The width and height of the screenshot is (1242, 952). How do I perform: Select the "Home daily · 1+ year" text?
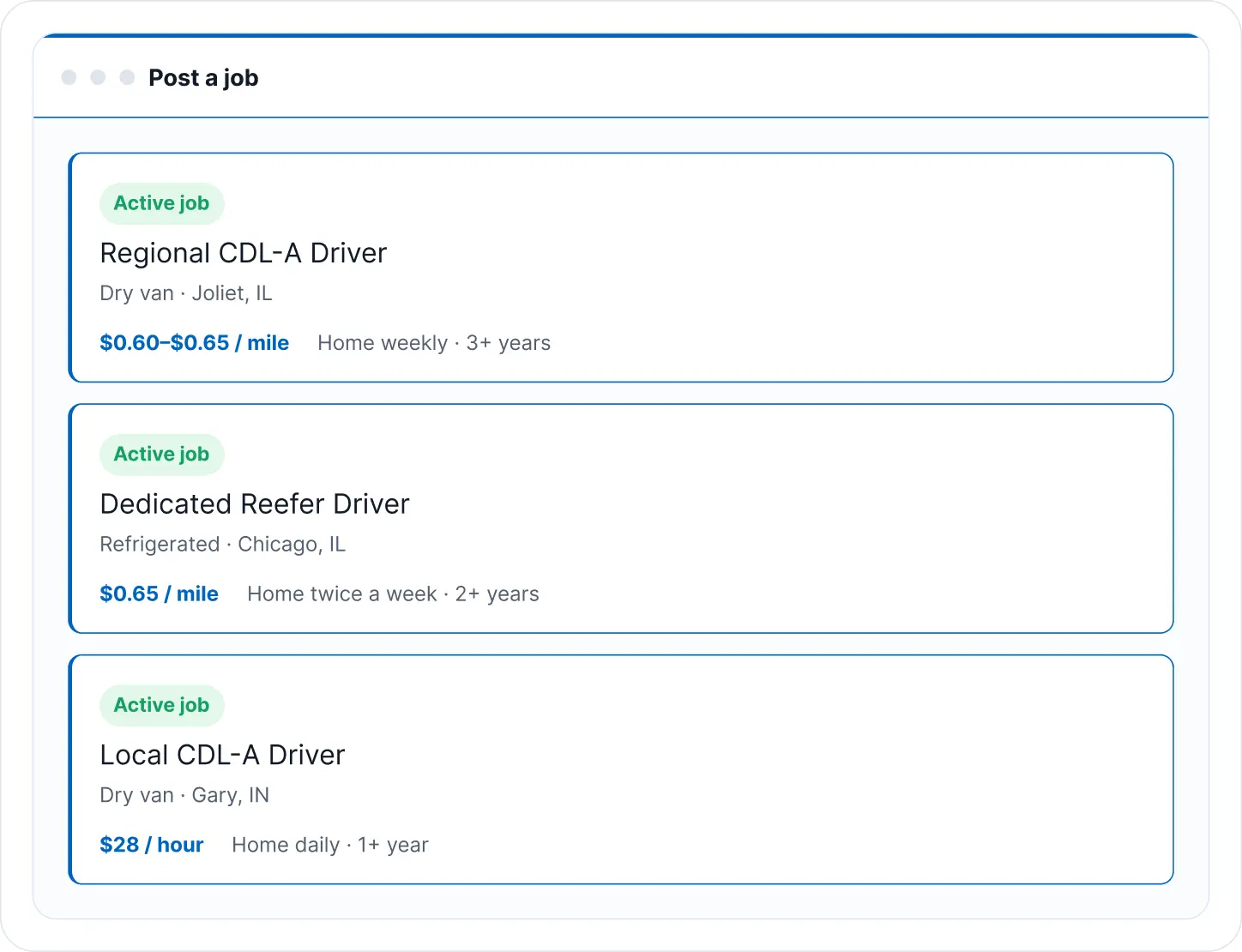click(330, 845)
